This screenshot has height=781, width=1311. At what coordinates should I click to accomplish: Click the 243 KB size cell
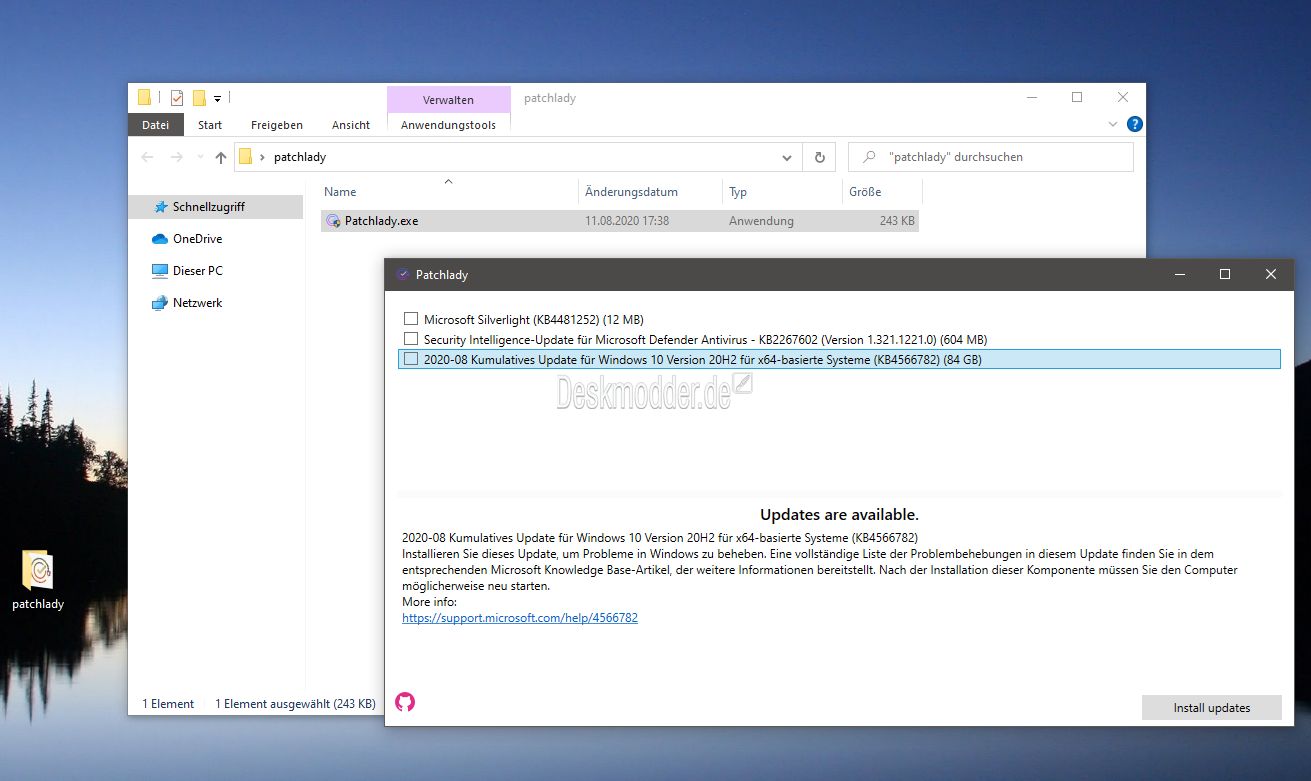click(x=897, y=221)
